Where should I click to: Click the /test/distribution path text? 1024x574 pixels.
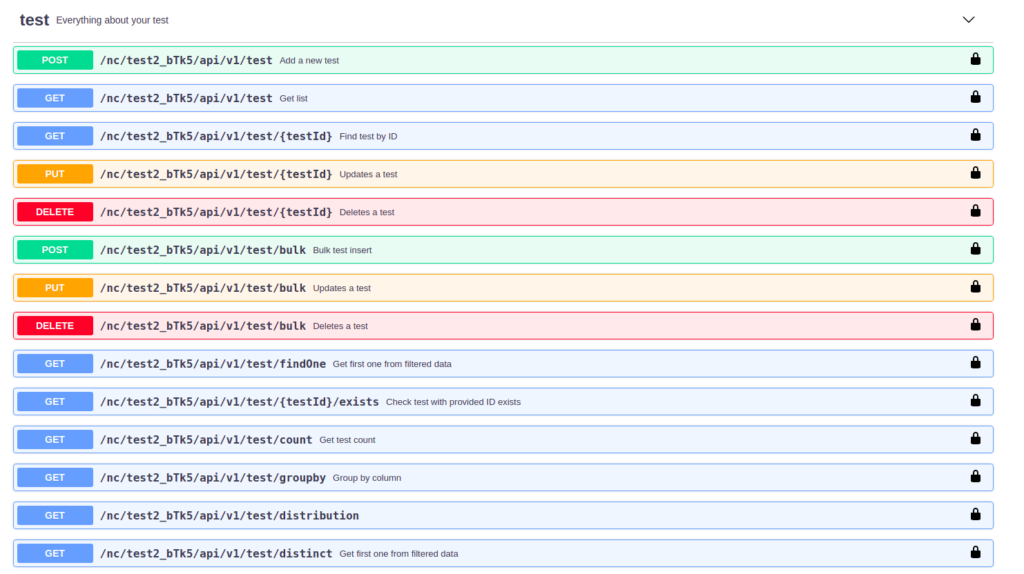pos(229,515)
